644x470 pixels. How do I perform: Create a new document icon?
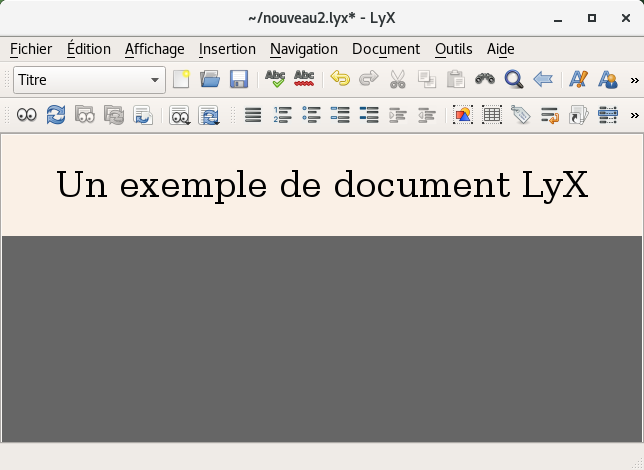click(181, 79)
